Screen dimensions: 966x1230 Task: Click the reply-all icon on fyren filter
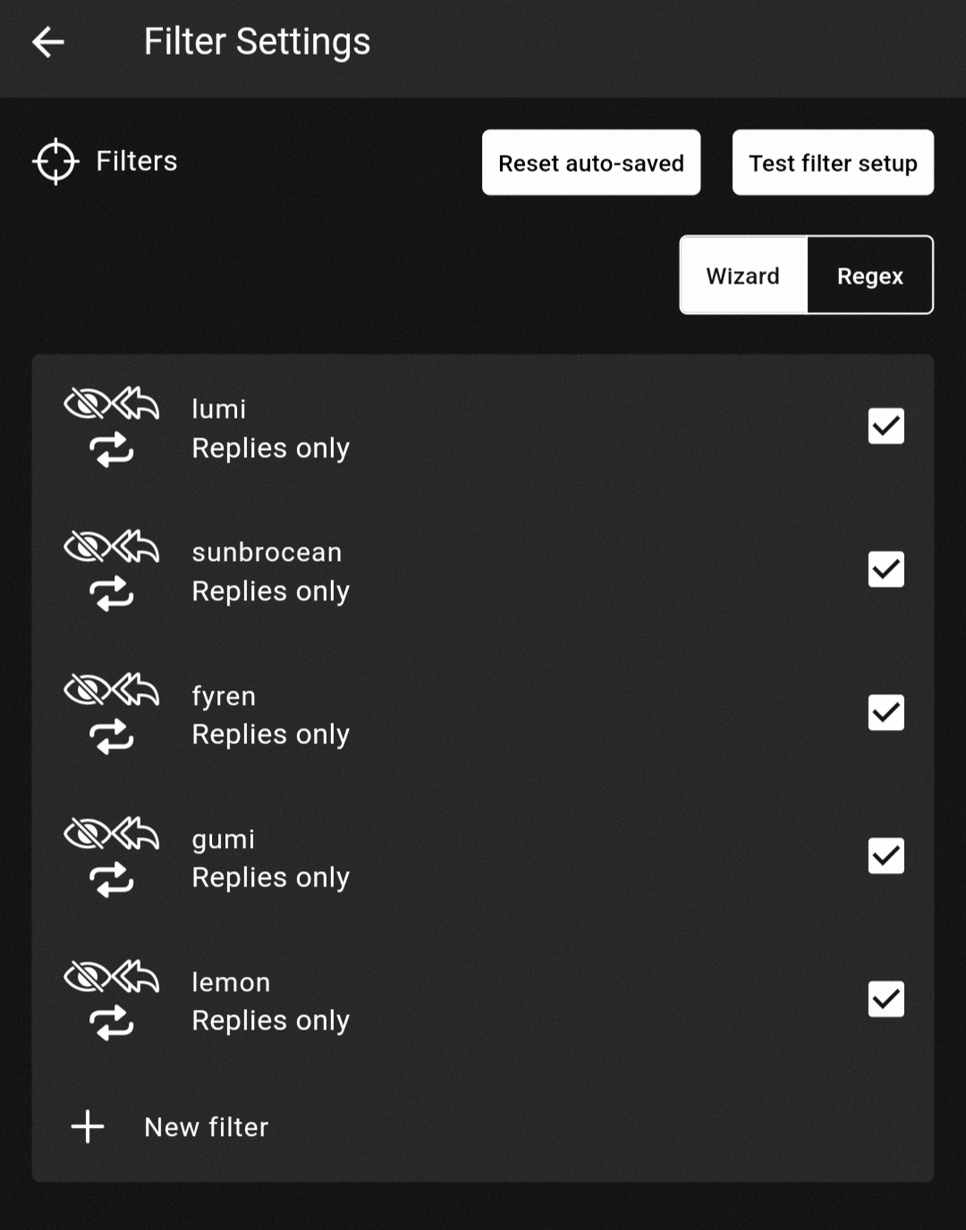136,691
